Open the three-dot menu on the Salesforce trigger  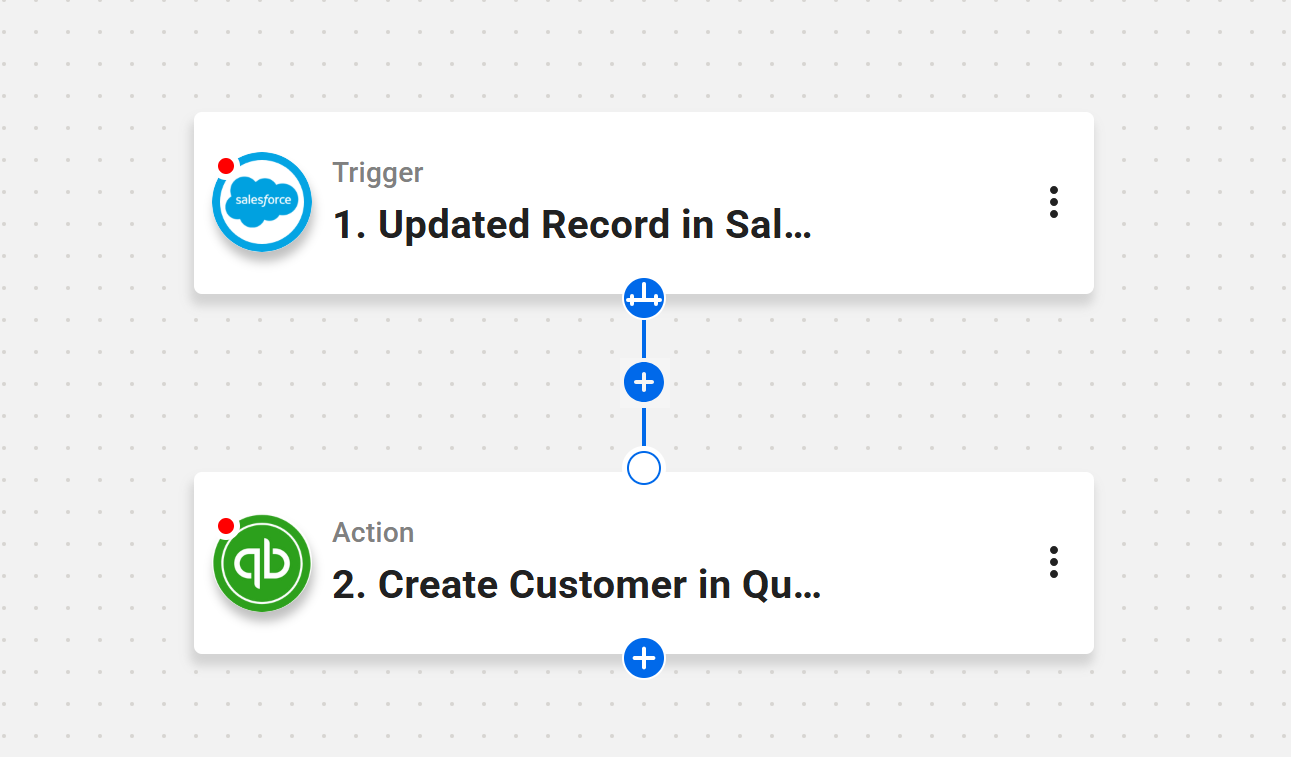coord(1053,202)
